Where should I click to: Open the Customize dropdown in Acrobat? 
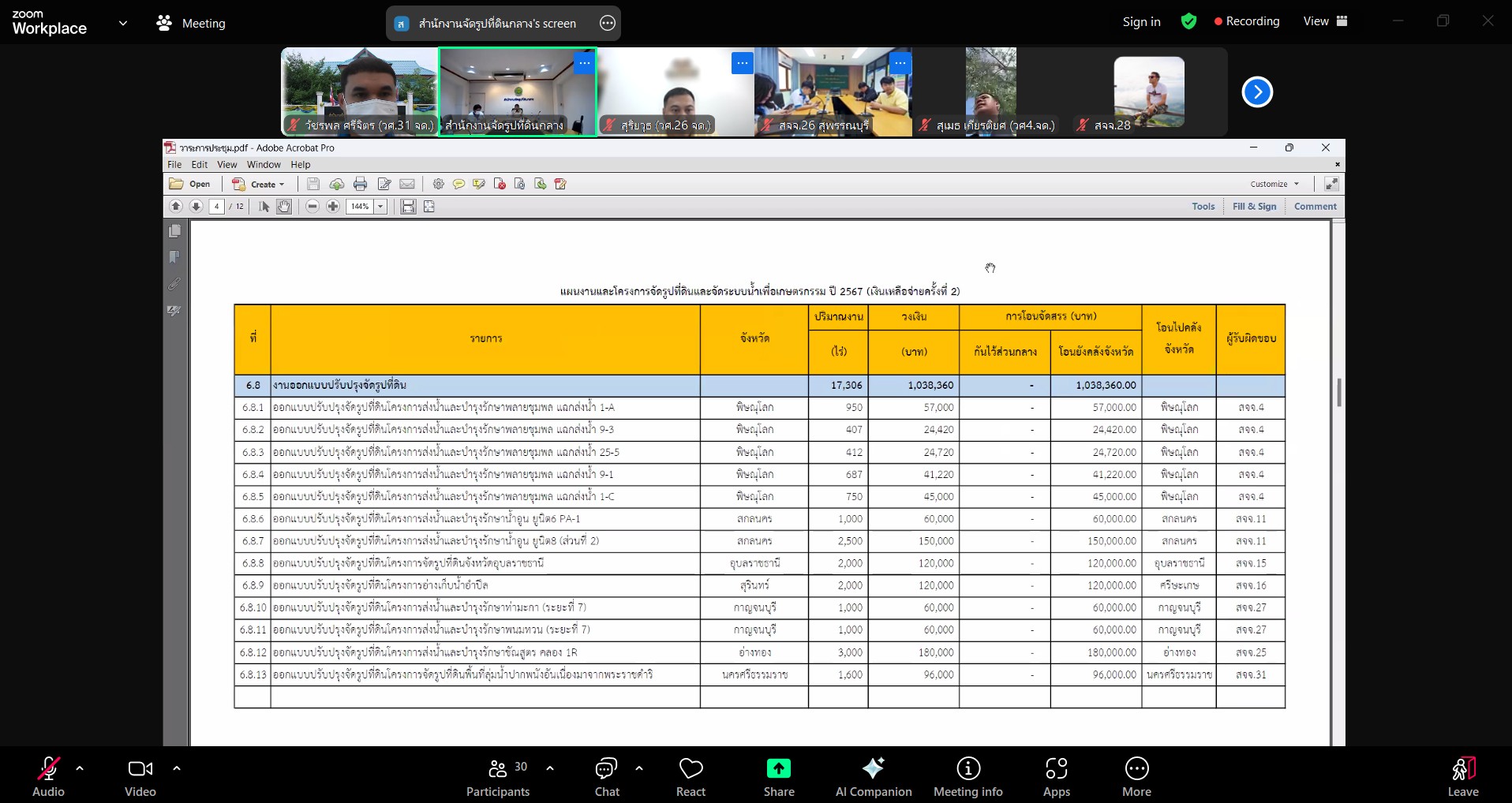coord(1274,184)
